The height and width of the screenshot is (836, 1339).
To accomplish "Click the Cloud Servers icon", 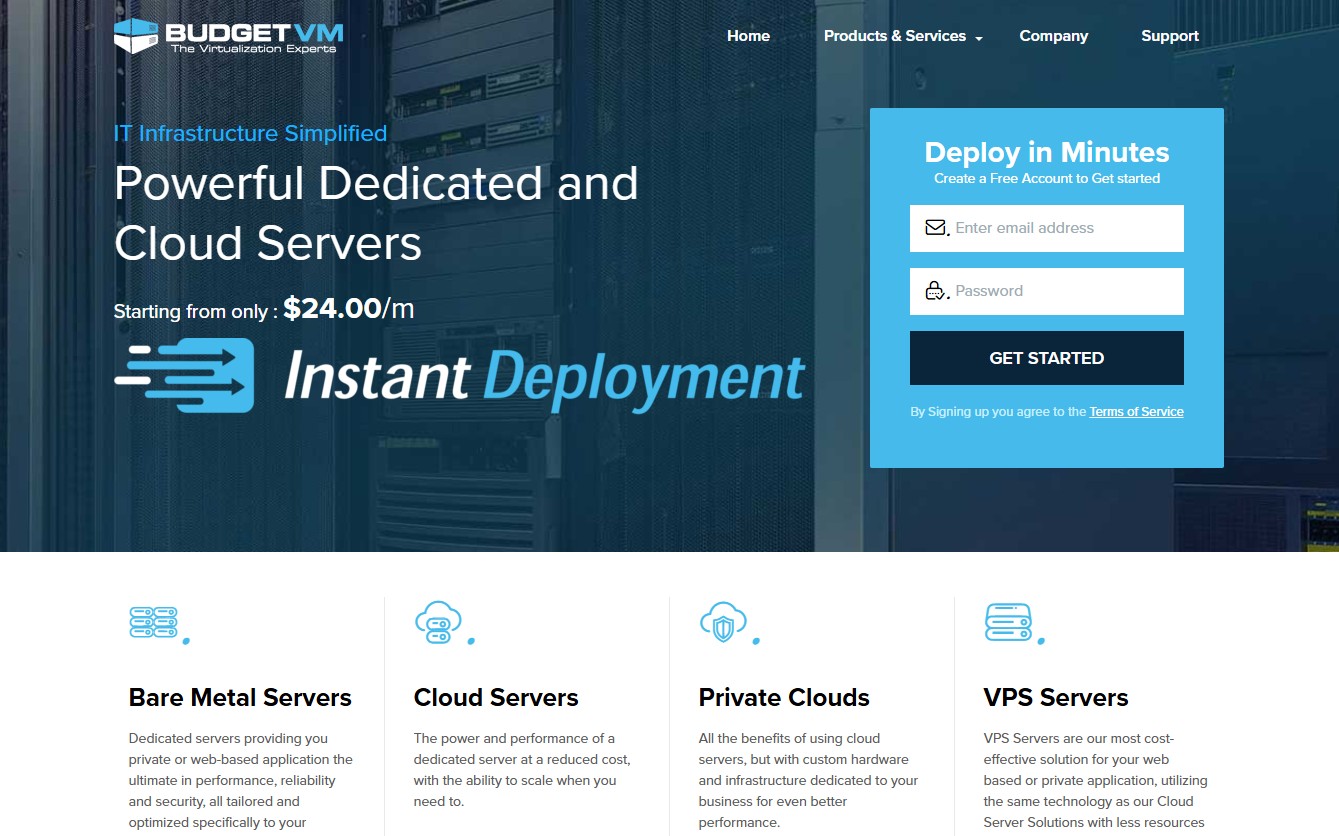I will pos(438,621).
